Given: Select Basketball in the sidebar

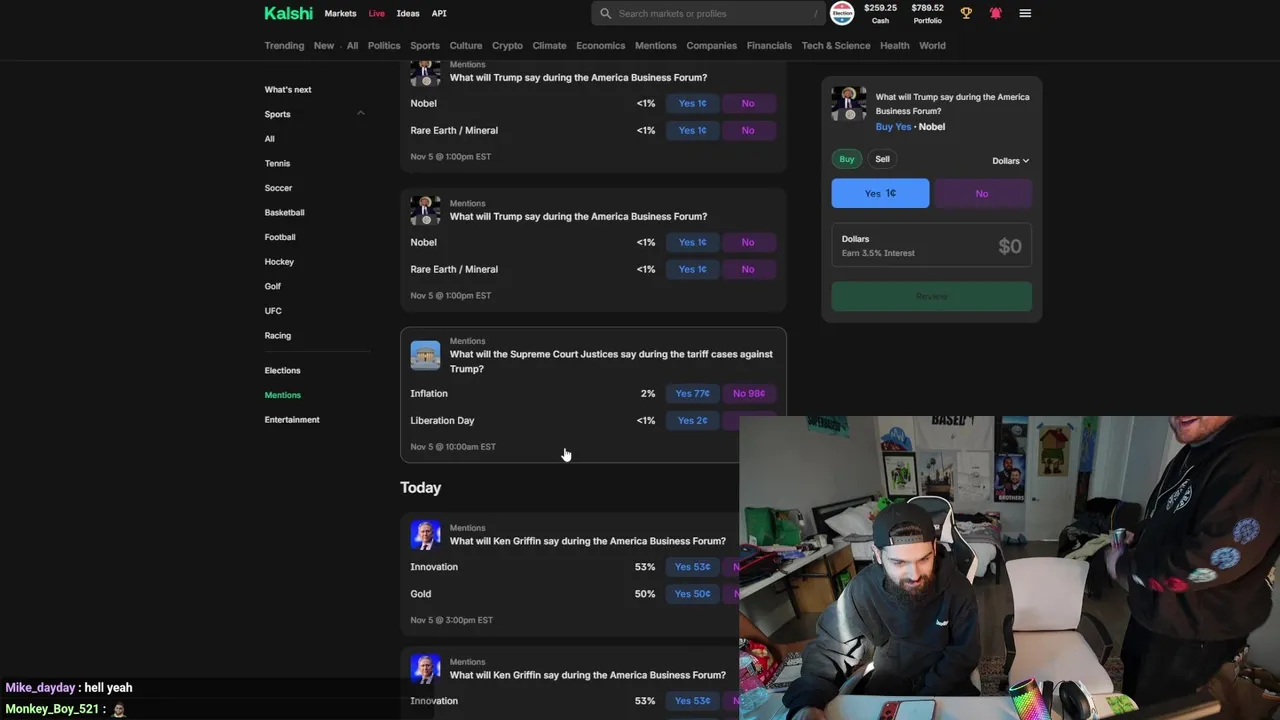Looking at the screenshot, I should click(x=284, y=212).
